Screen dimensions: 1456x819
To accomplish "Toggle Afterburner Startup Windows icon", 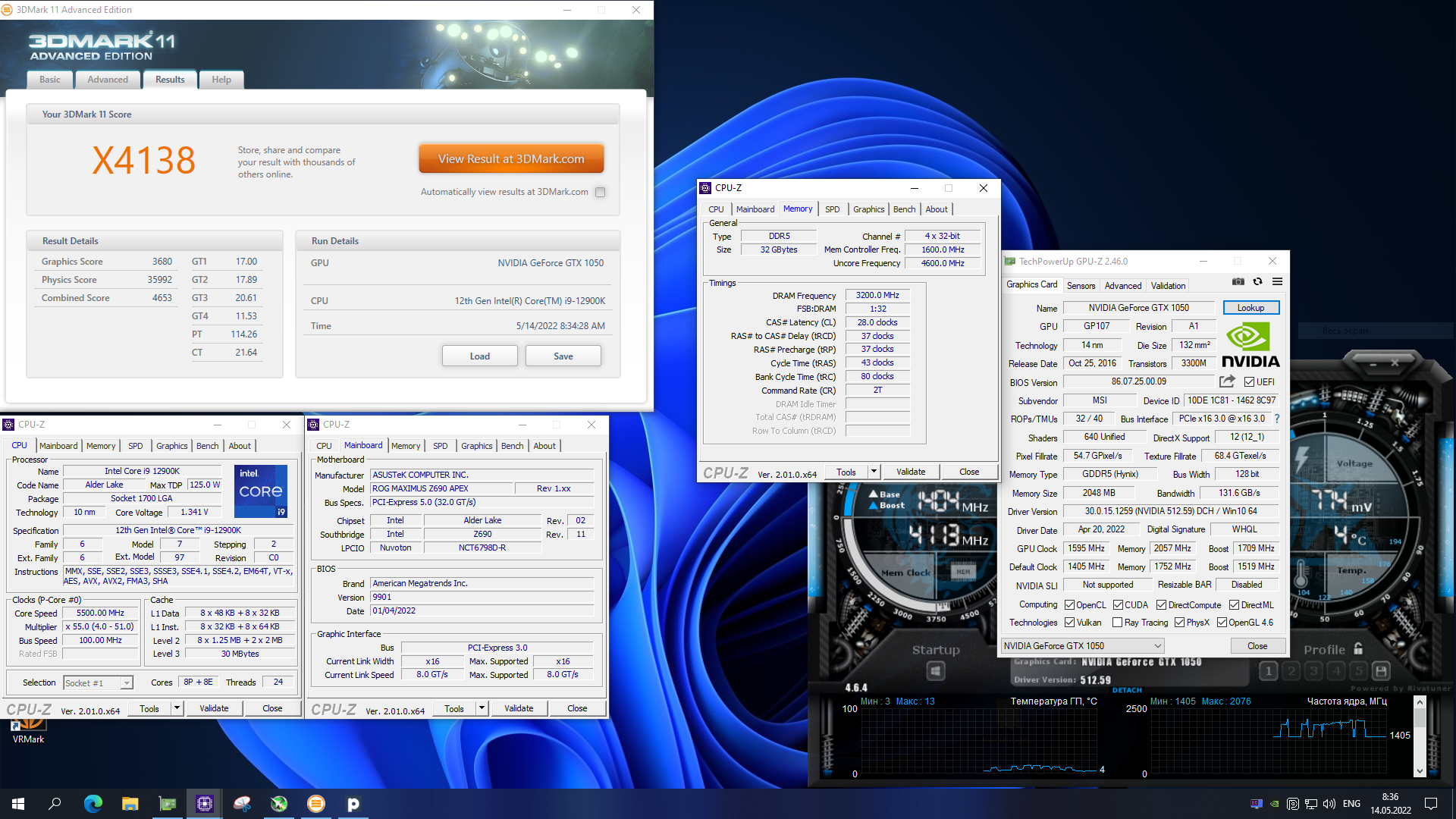I will pyautogui.click(x=936, y=671).
